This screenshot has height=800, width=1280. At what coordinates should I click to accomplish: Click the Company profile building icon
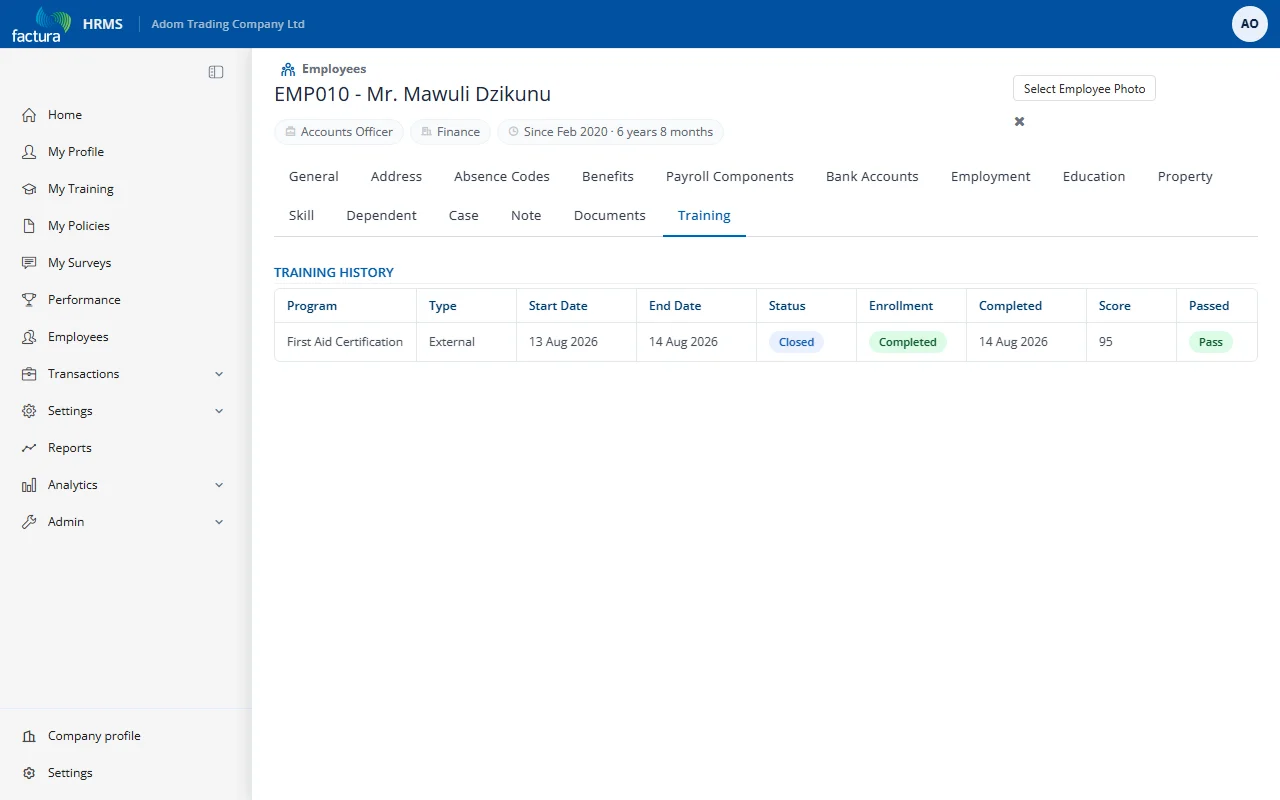click(29, 736)
